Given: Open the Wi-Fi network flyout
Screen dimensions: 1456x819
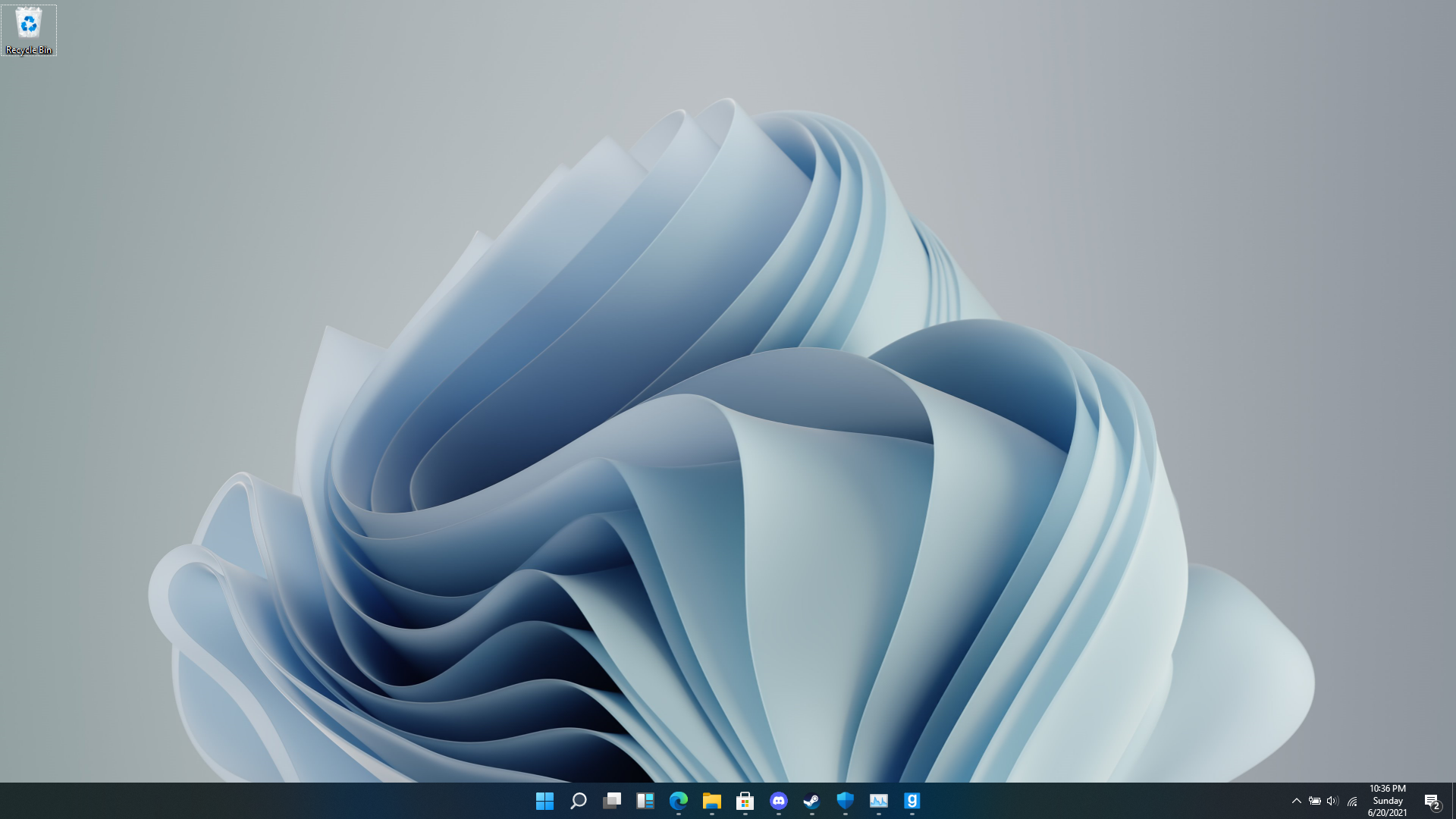Looking at the screenshot, I should 1352,801.
